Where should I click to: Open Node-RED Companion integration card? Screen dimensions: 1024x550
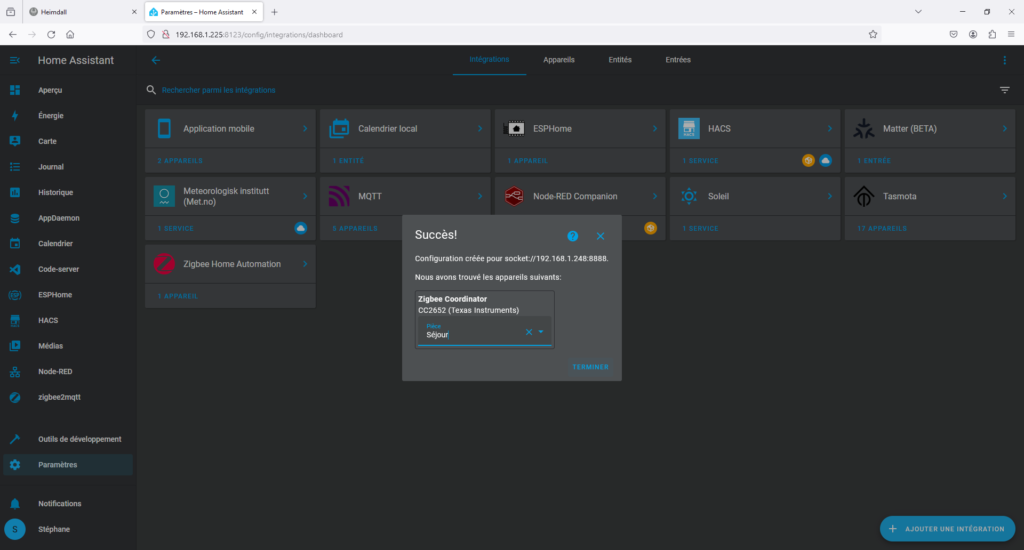click(x=580, y=196)
